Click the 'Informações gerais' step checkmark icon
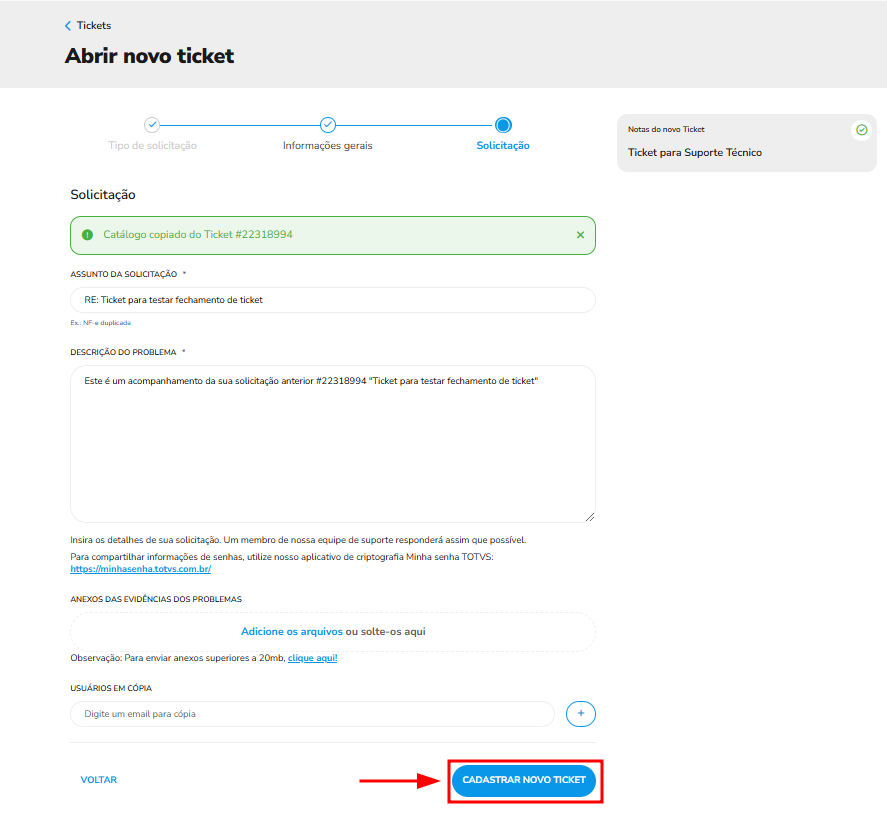The width and height of the screenshot is (887, 826). pyautogui.click(x=328, y=125)
